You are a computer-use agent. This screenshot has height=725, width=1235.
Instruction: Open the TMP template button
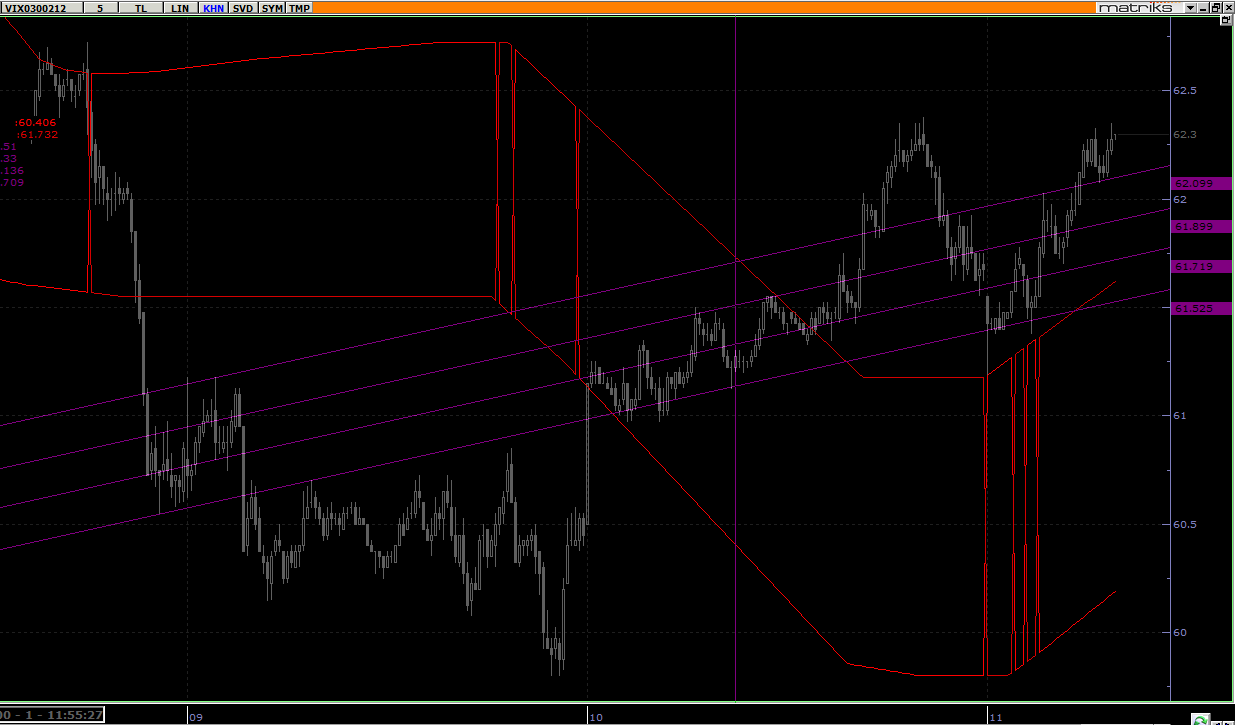(300, 7)
